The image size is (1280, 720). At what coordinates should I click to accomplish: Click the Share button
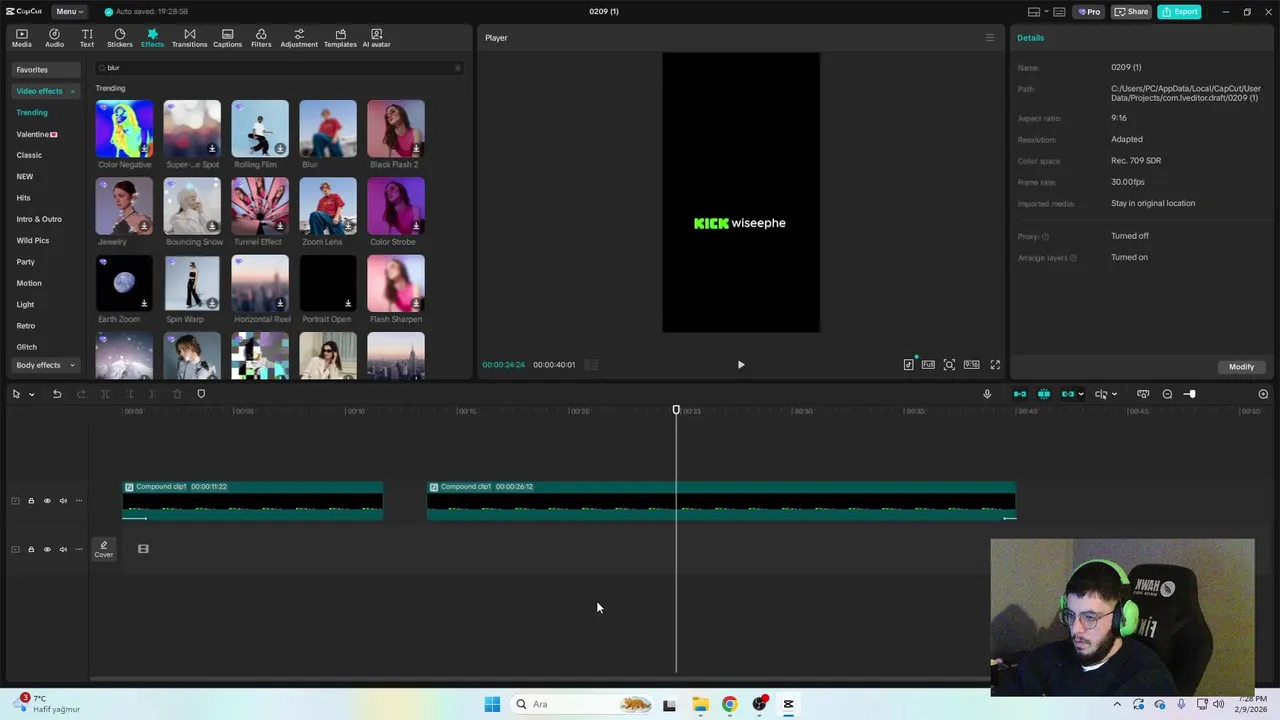1132,12
